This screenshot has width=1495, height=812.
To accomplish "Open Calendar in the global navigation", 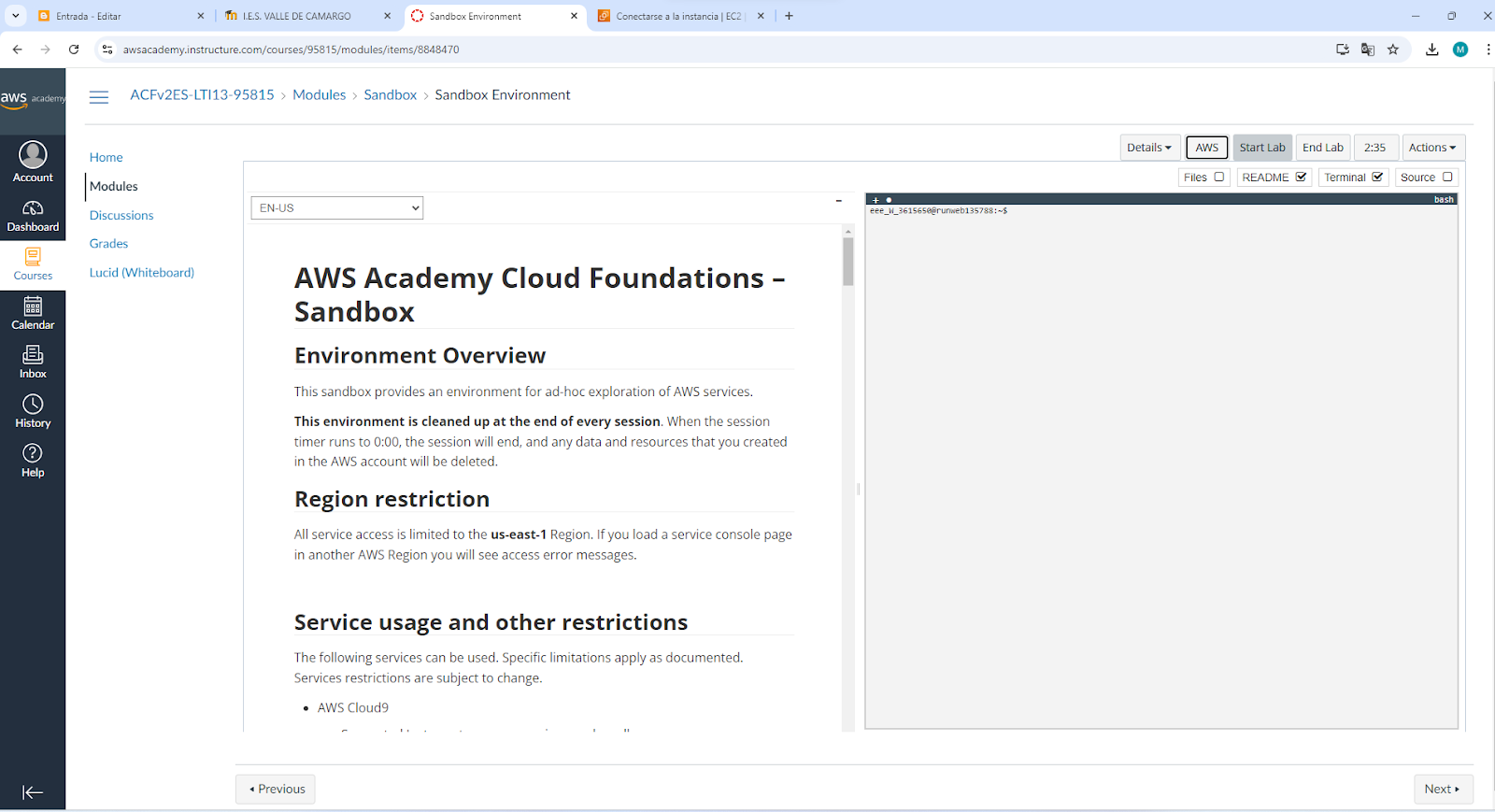I will click(x=33, y=314).
